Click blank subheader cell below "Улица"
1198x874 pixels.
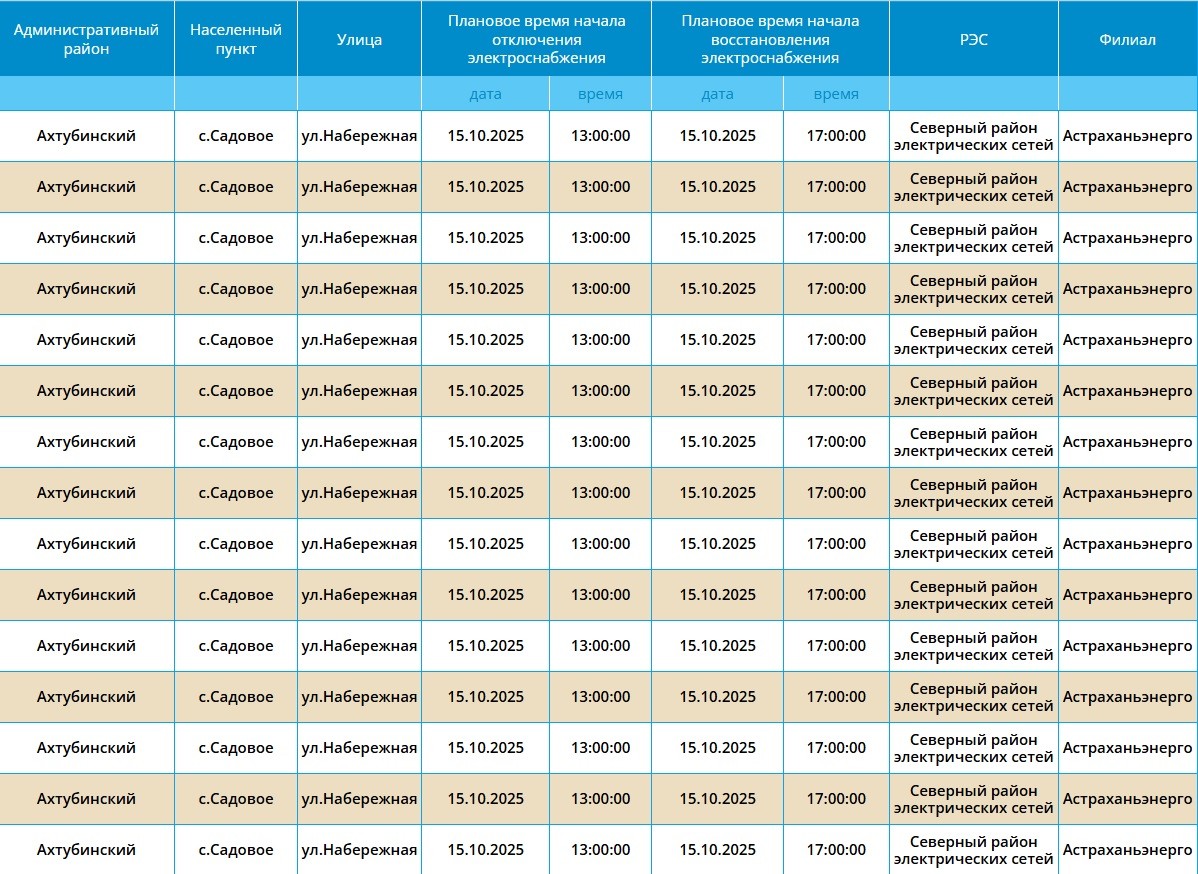tap(359, 94)
